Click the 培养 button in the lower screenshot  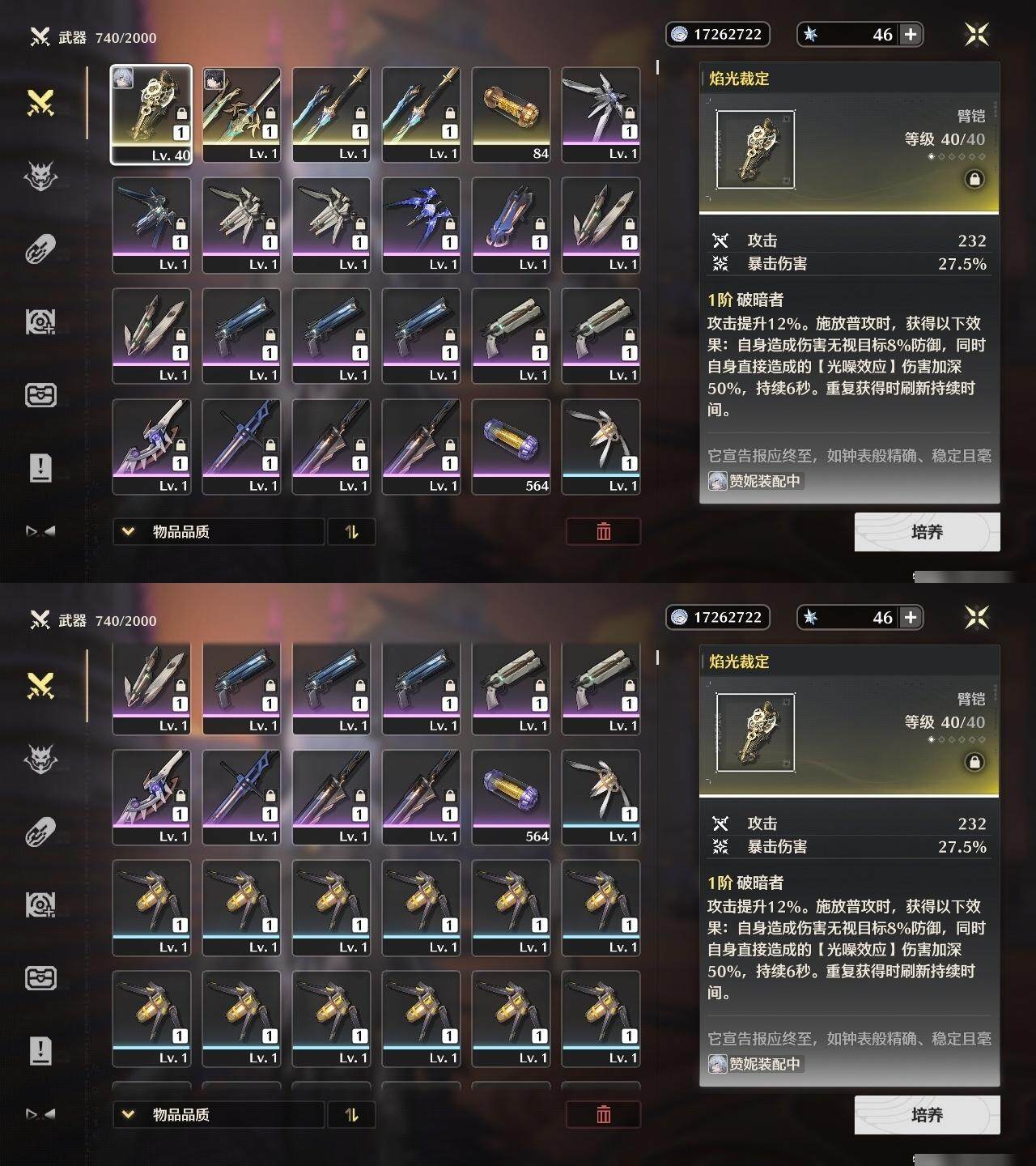point(927,1115)
